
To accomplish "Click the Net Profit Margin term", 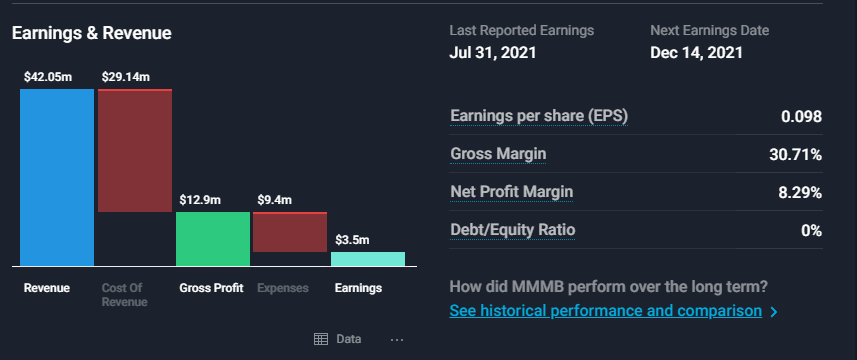I will pyautogui.click(x=512, y=192).
